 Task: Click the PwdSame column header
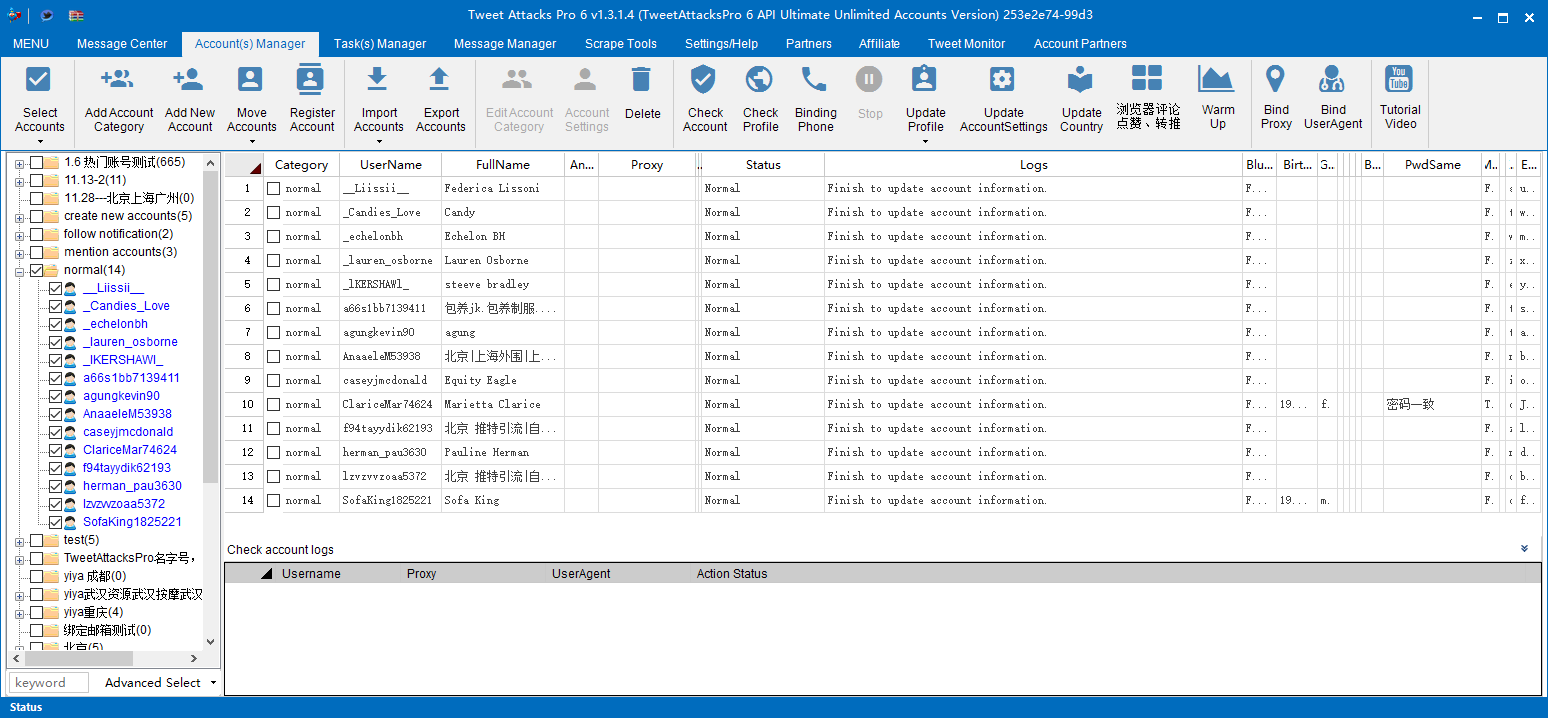[1432, 165]
